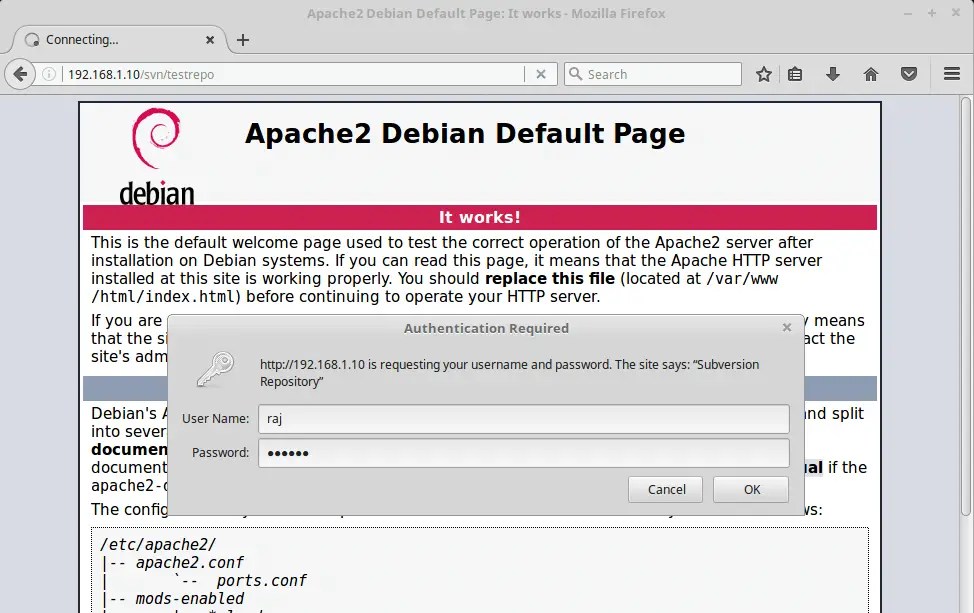This screenshot has height=613, width=974.
Task: Maximize the Firefox window
Action: 932,13
